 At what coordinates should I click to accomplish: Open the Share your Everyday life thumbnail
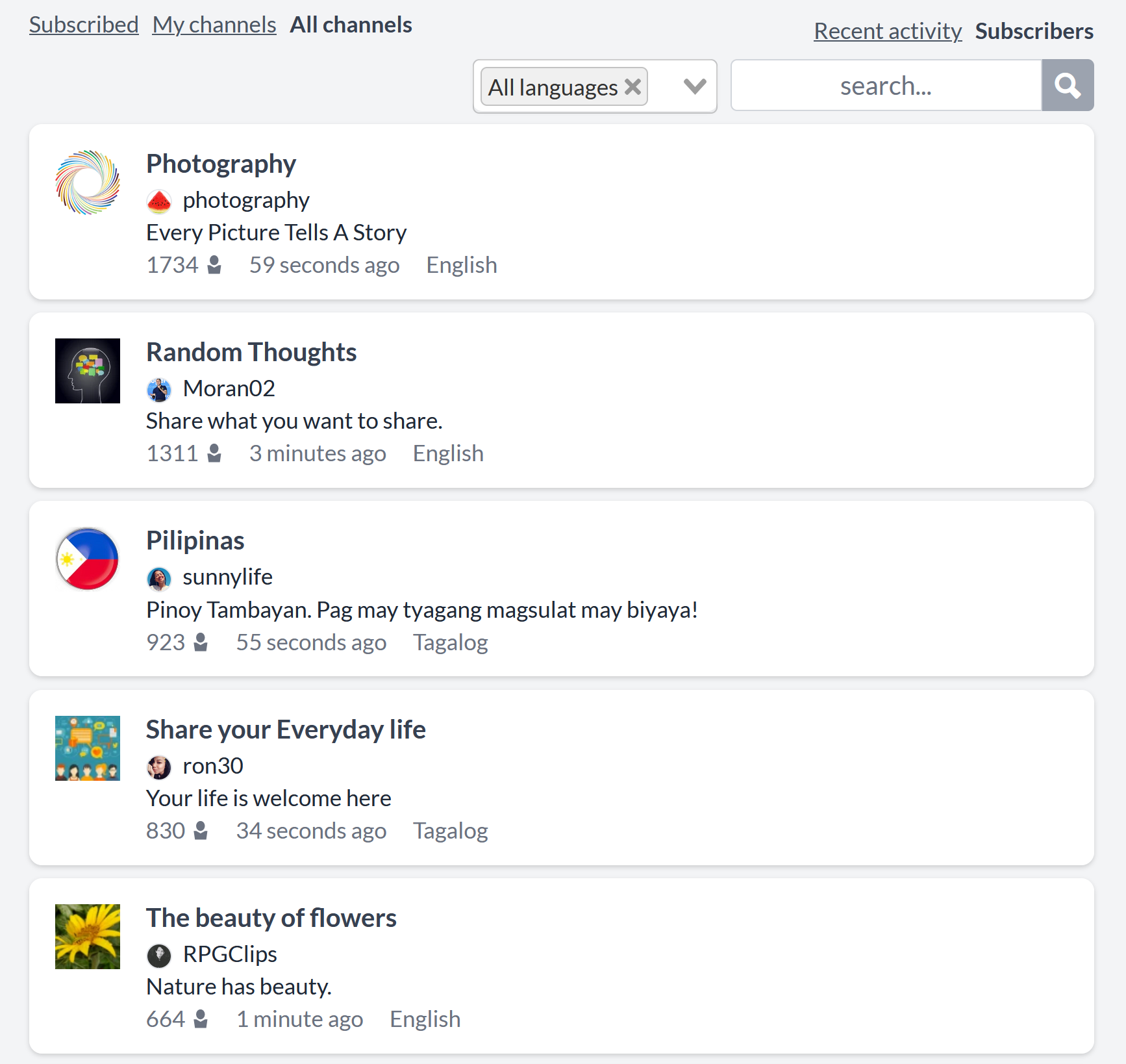[x=88, y=748]
